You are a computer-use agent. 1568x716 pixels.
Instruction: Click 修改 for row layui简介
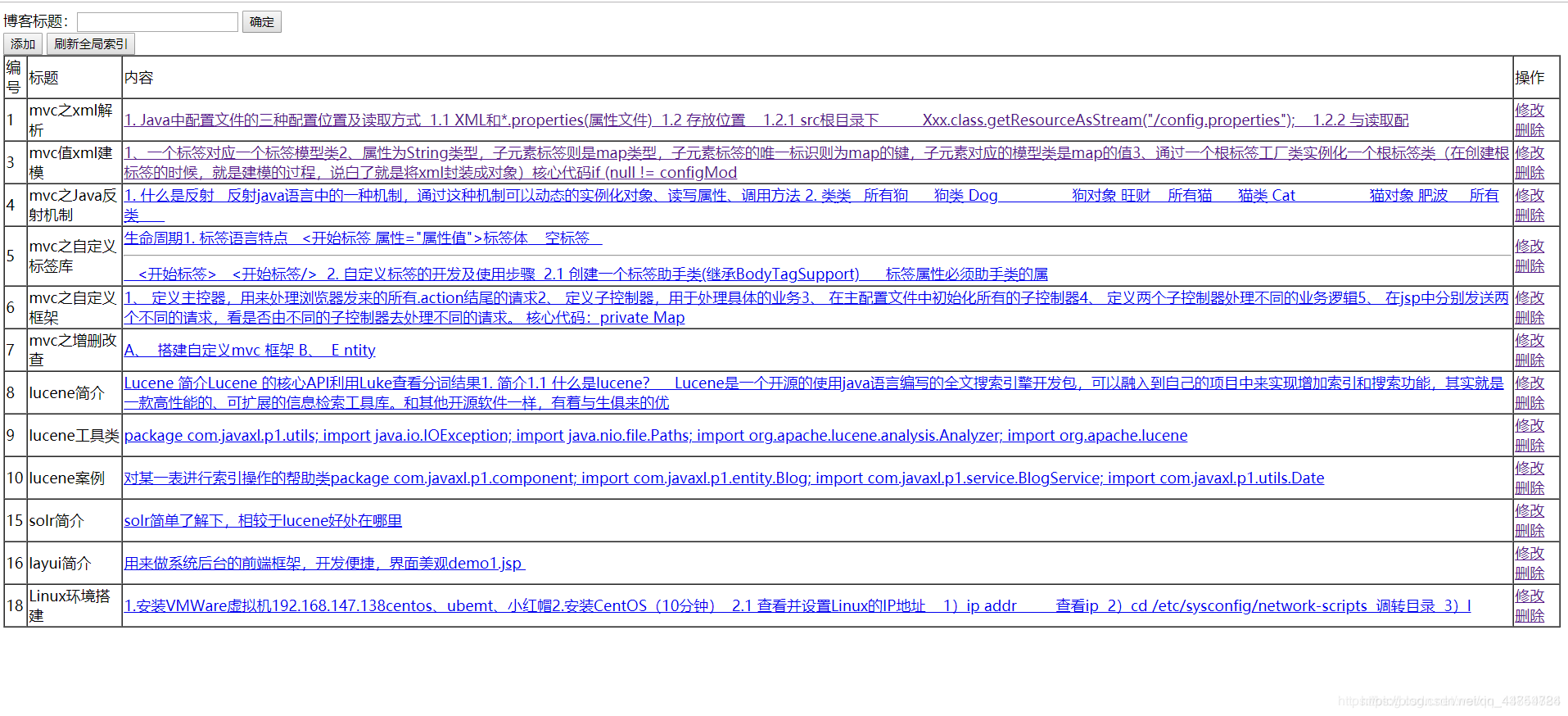pyautogui.click(x=1530, y=553)
